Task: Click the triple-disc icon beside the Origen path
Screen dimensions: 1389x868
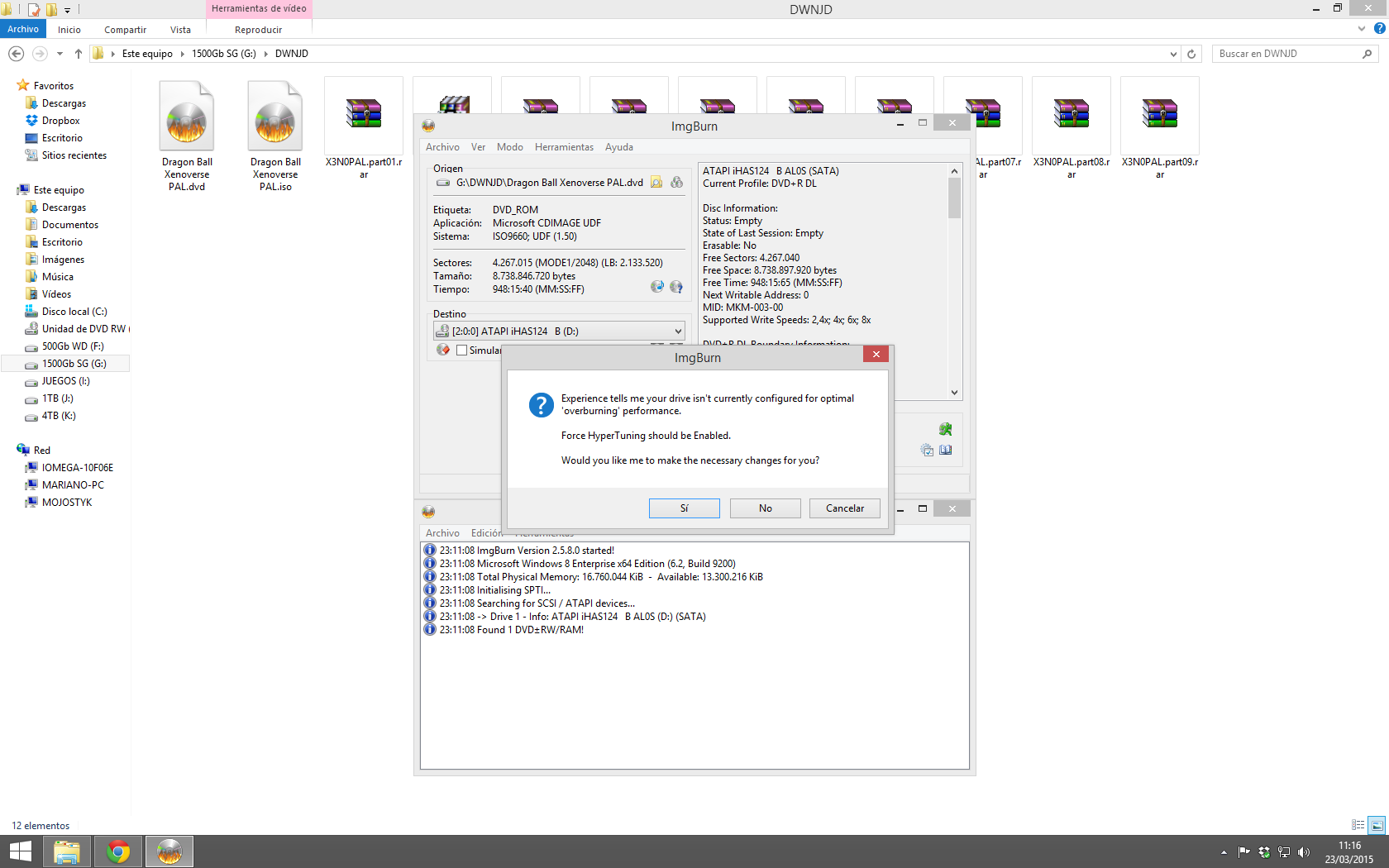Action: [676, 183]
